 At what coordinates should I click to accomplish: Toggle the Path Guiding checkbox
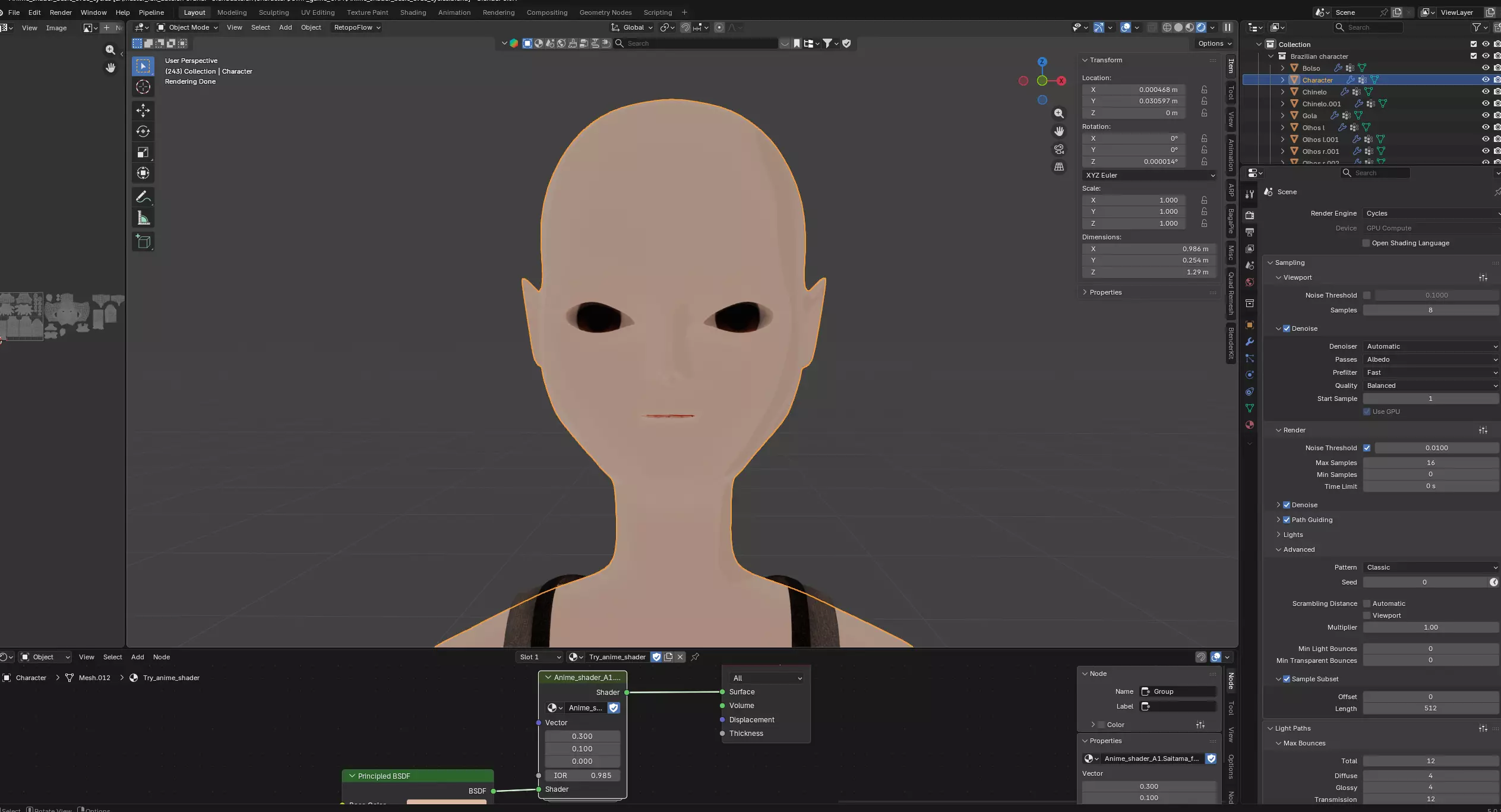(x=1287, y=520)
